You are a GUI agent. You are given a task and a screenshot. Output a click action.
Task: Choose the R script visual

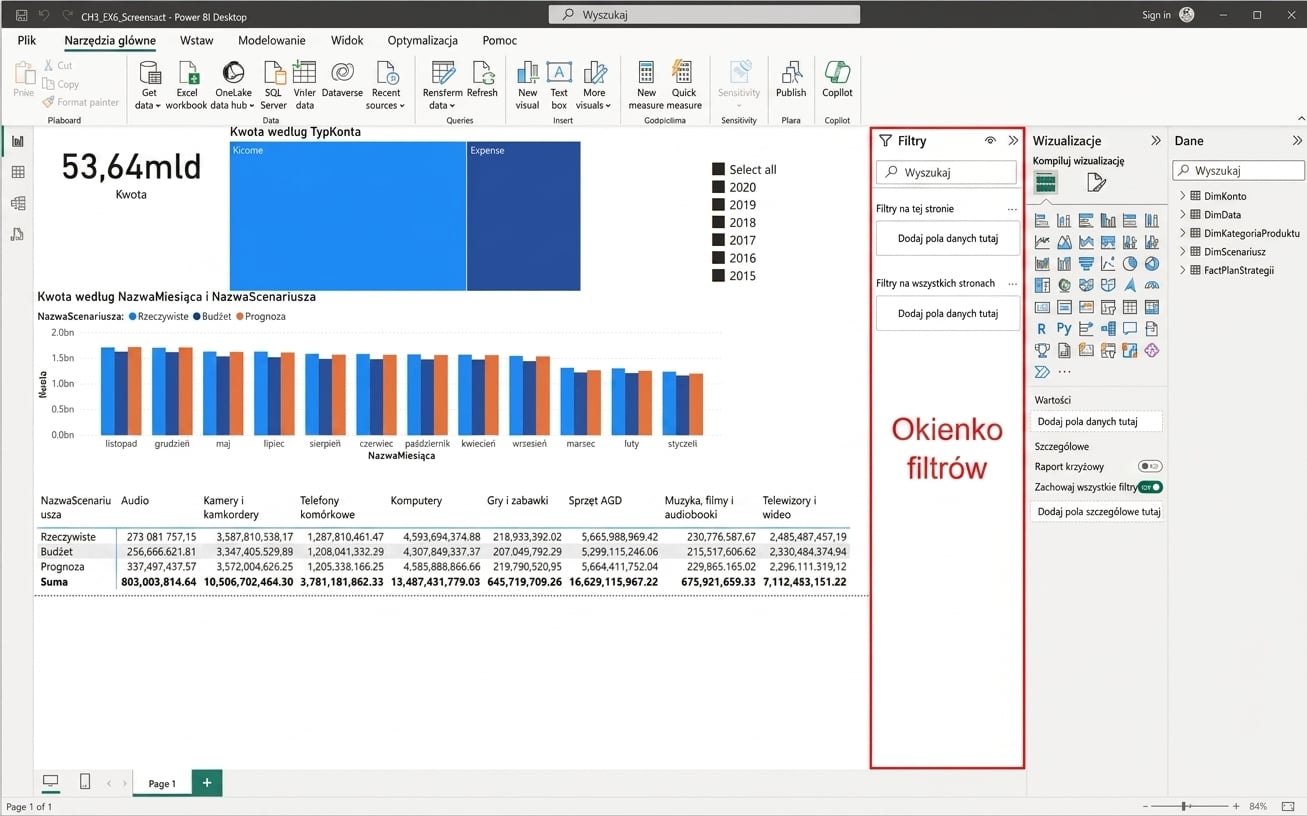(x=1042, y=328)
